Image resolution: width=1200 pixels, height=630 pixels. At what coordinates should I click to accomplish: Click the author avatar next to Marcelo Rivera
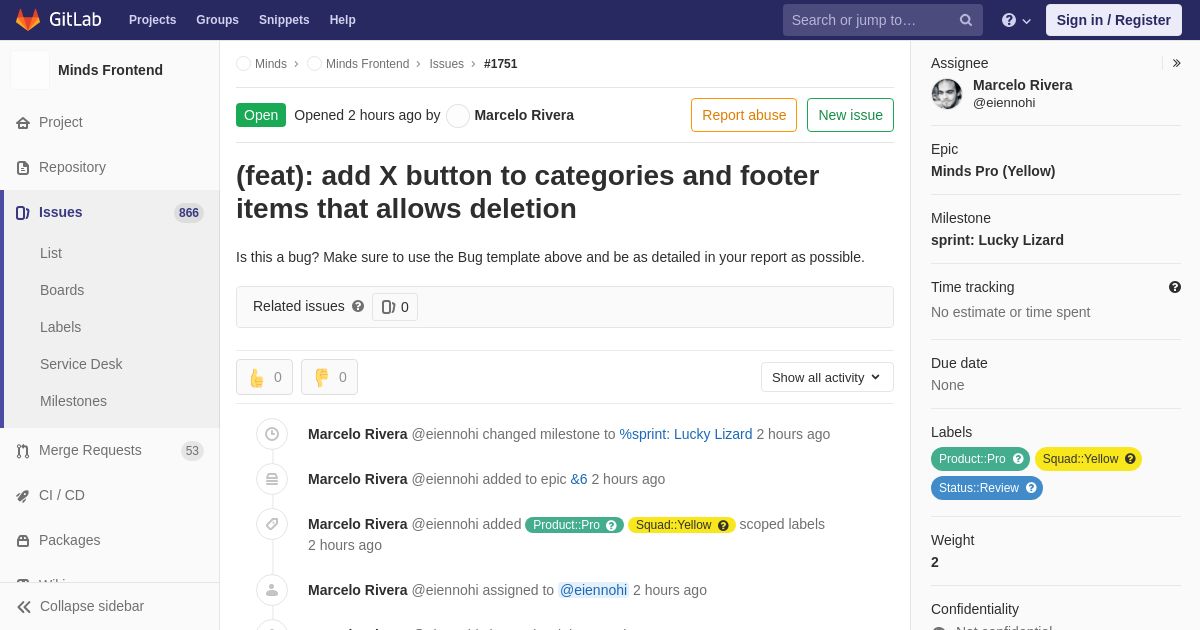click(458, 116)
